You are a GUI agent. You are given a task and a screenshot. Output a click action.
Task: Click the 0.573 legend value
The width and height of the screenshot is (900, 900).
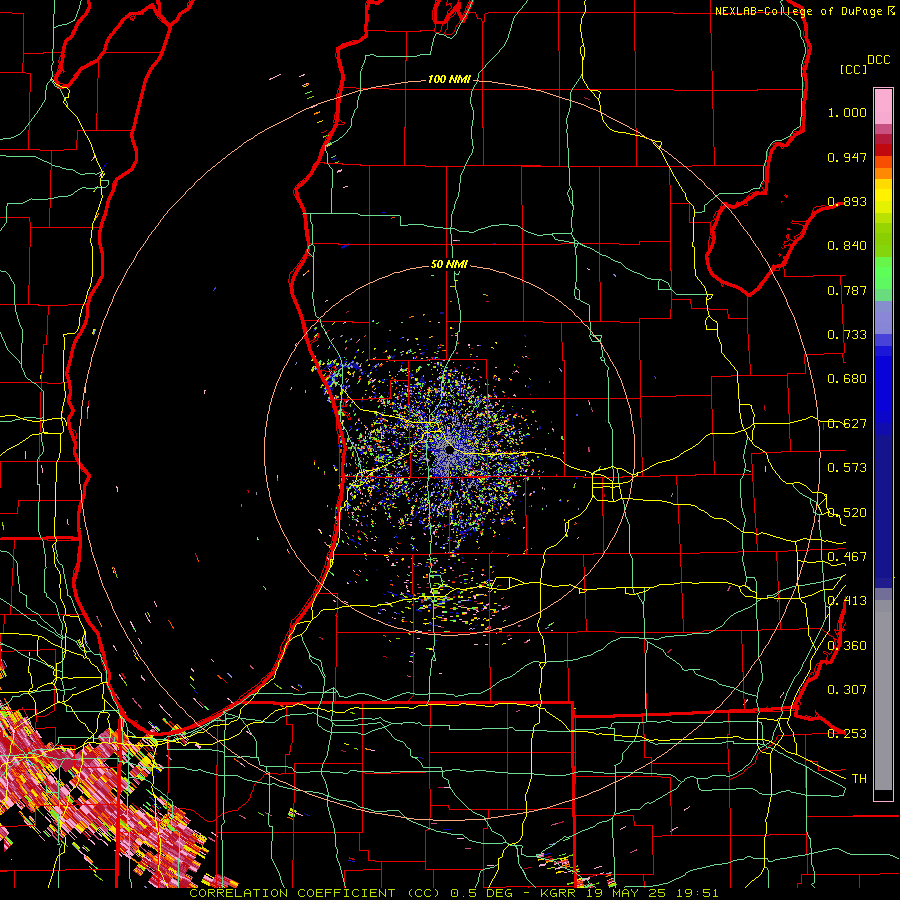(x=847, y=468)
